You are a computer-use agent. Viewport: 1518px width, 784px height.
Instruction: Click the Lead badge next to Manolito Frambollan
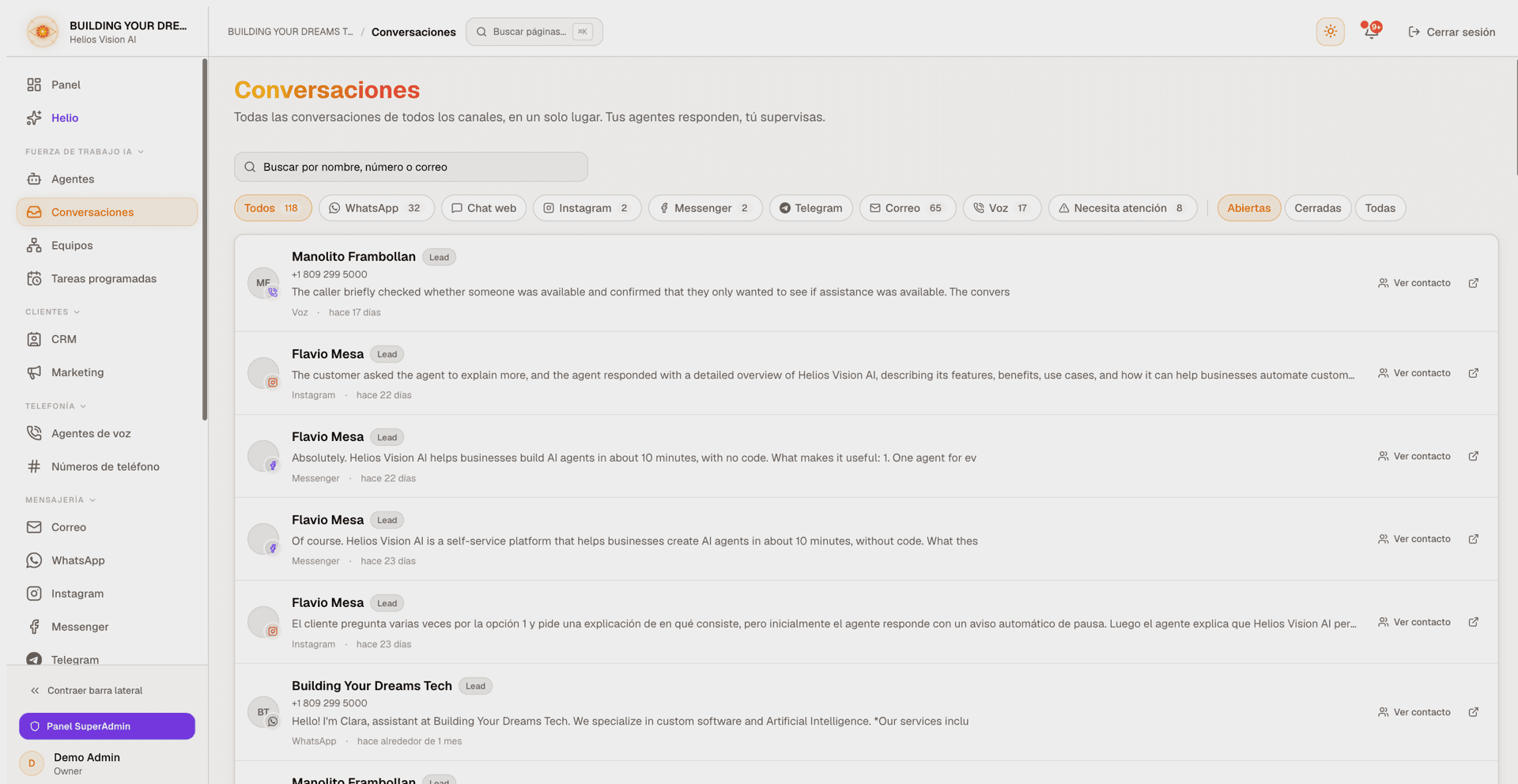439,257
